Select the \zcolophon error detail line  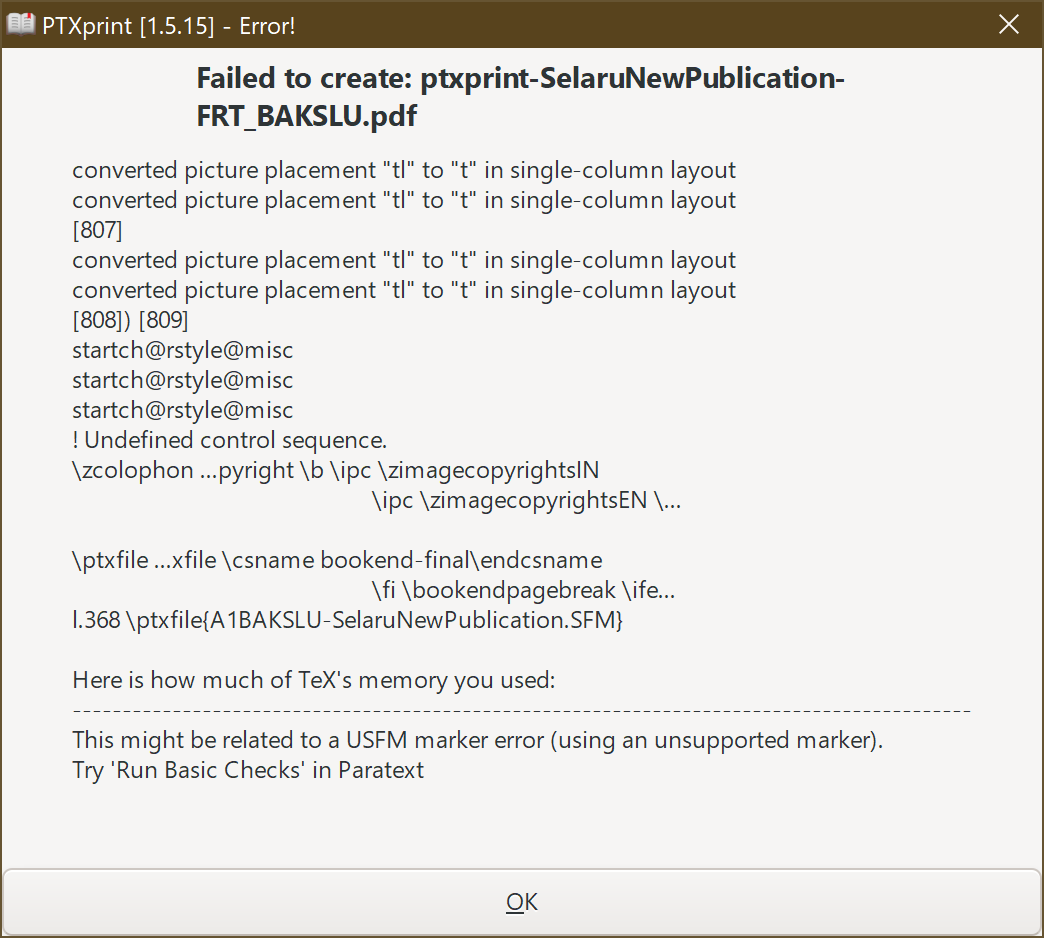(335, 470)
